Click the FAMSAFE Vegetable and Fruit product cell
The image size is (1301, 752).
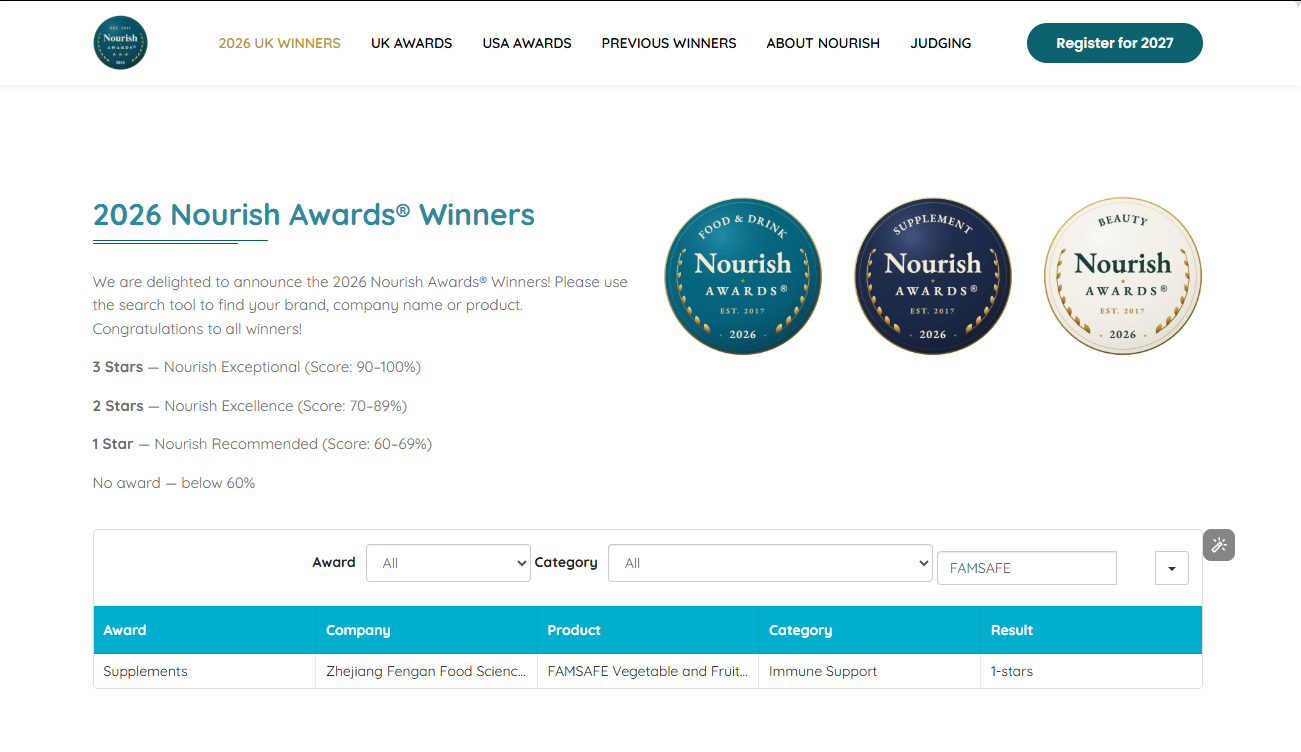click(648, 671)
